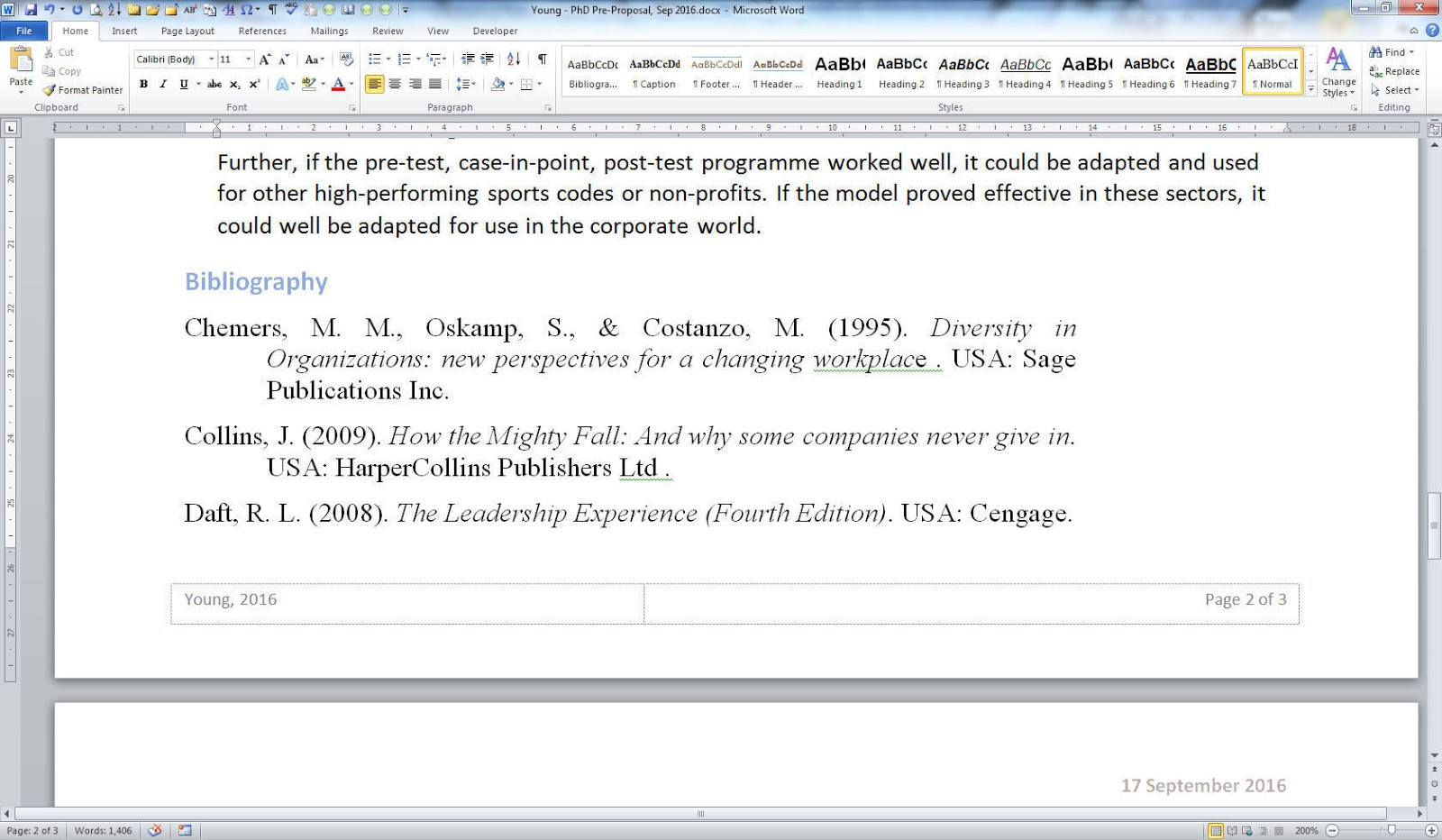Apply subscript formatting
This screenshot has width=1442, height=840.
click(x=235, y=84)
